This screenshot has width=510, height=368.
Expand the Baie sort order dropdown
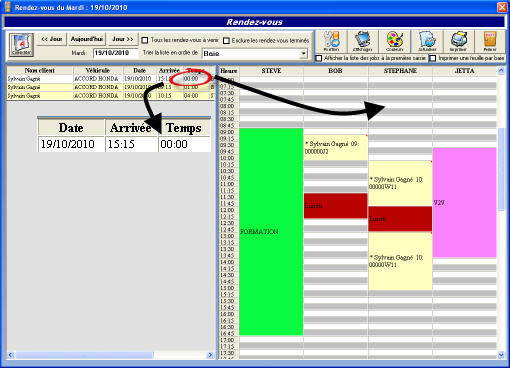[x=303, y=53]
